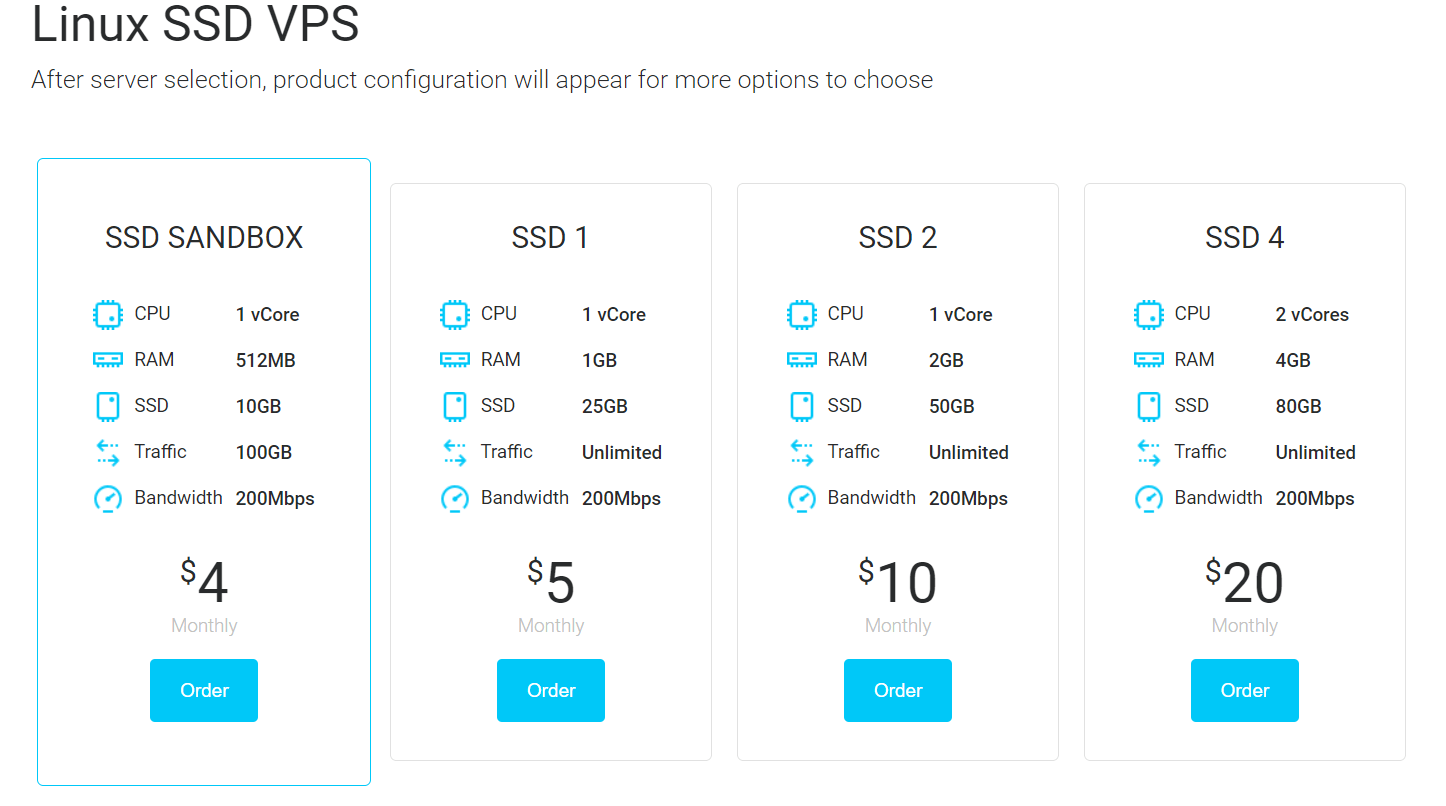Screen dimensions: 1446x806
Task: Order the SSD 1 plan
Action: coord(551,690)
